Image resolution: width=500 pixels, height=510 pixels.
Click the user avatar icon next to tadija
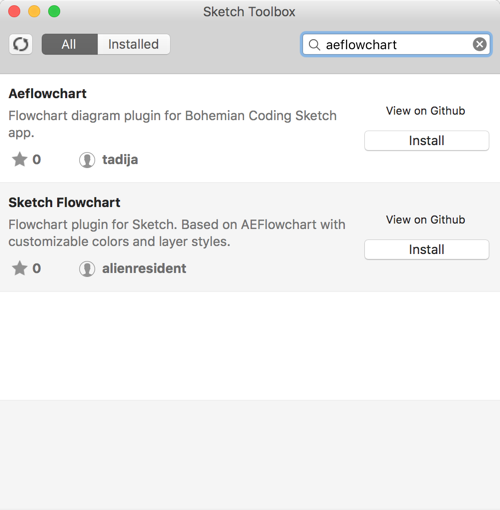87,160
